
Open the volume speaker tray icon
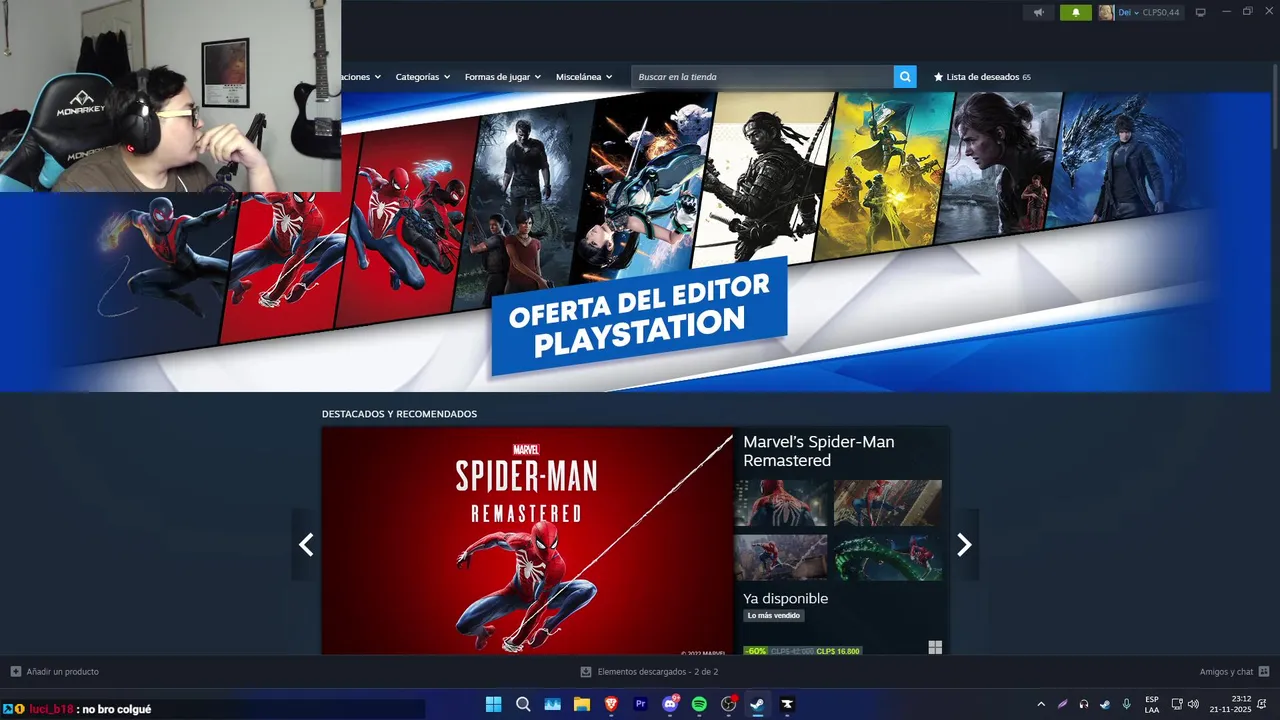point(1193,704)
